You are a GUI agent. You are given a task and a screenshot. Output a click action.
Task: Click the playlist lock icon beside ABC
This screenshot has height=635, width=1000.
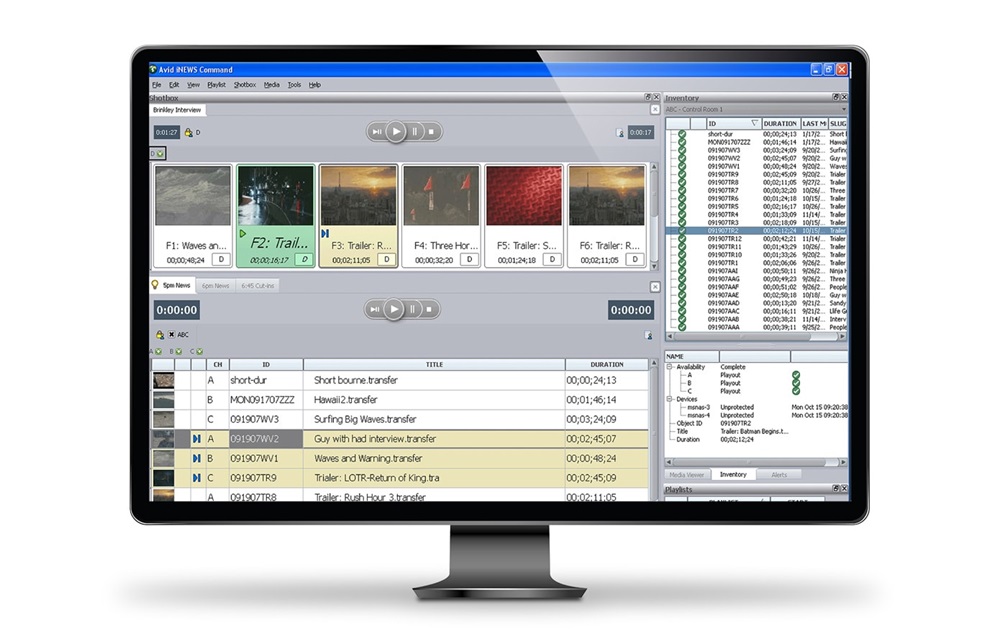tap(160, 335)
